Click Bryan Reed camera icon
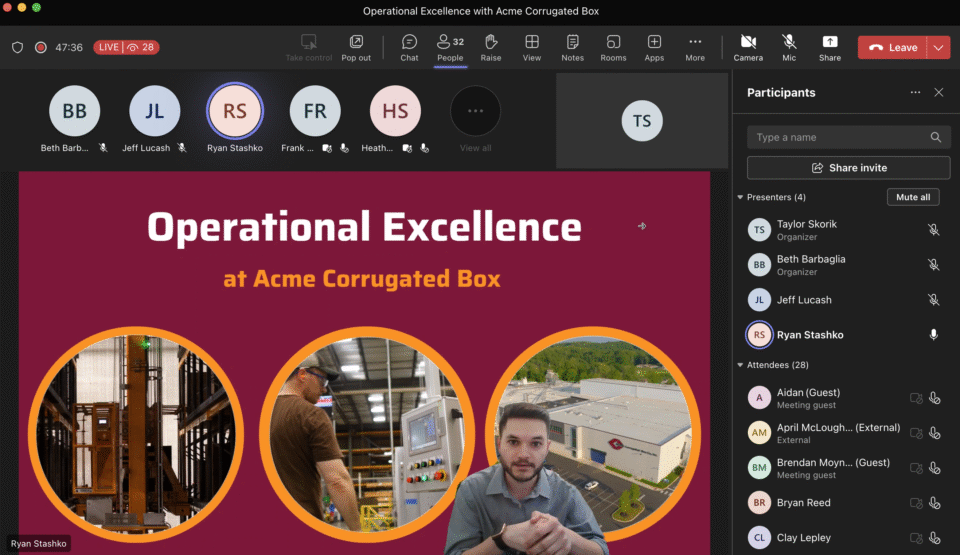The width and height of the screenshot is (960, 555). coord(916,503)
